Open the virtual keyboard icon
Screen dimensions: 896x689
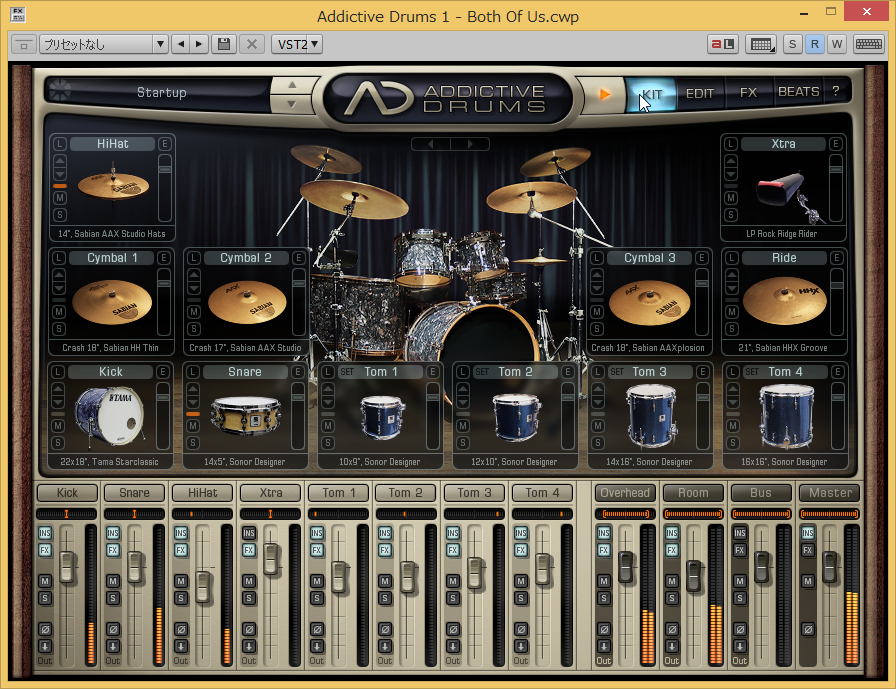[x=869, y=44]
